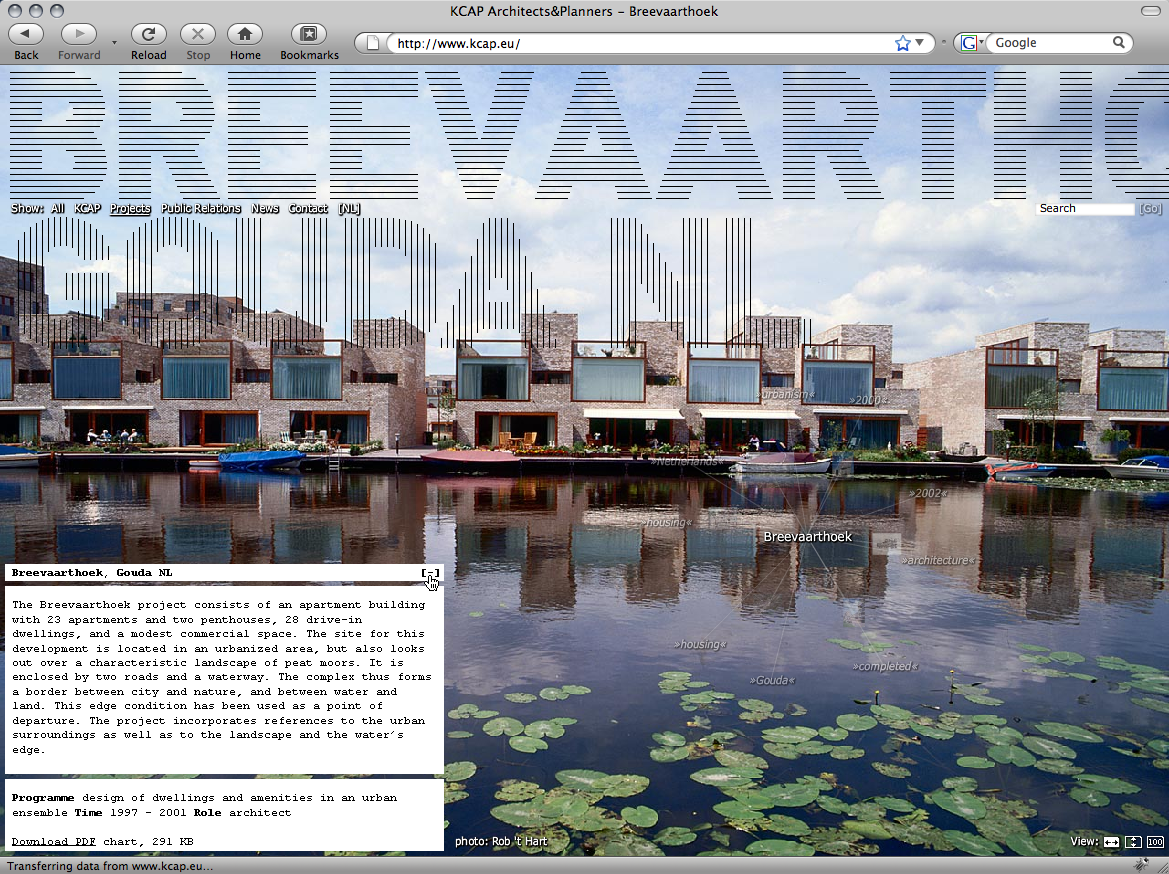
Task: Go to the browser Home page
Action: [245, 34]
